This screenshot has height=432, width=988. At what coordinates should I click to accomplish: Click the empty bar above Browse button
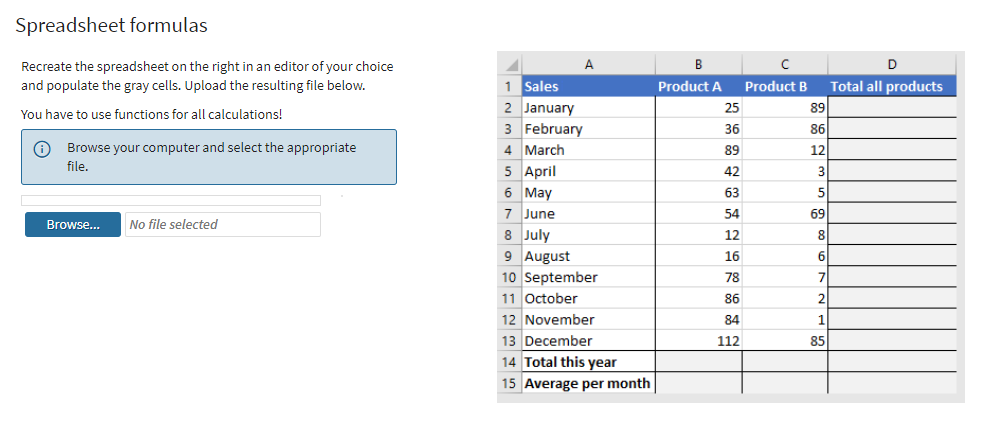[x=171, y=201]
